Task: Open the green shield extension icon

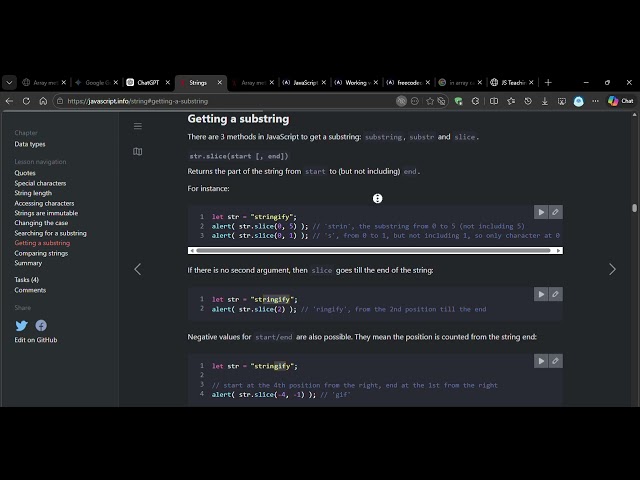Action: click(x=458, y=101)
